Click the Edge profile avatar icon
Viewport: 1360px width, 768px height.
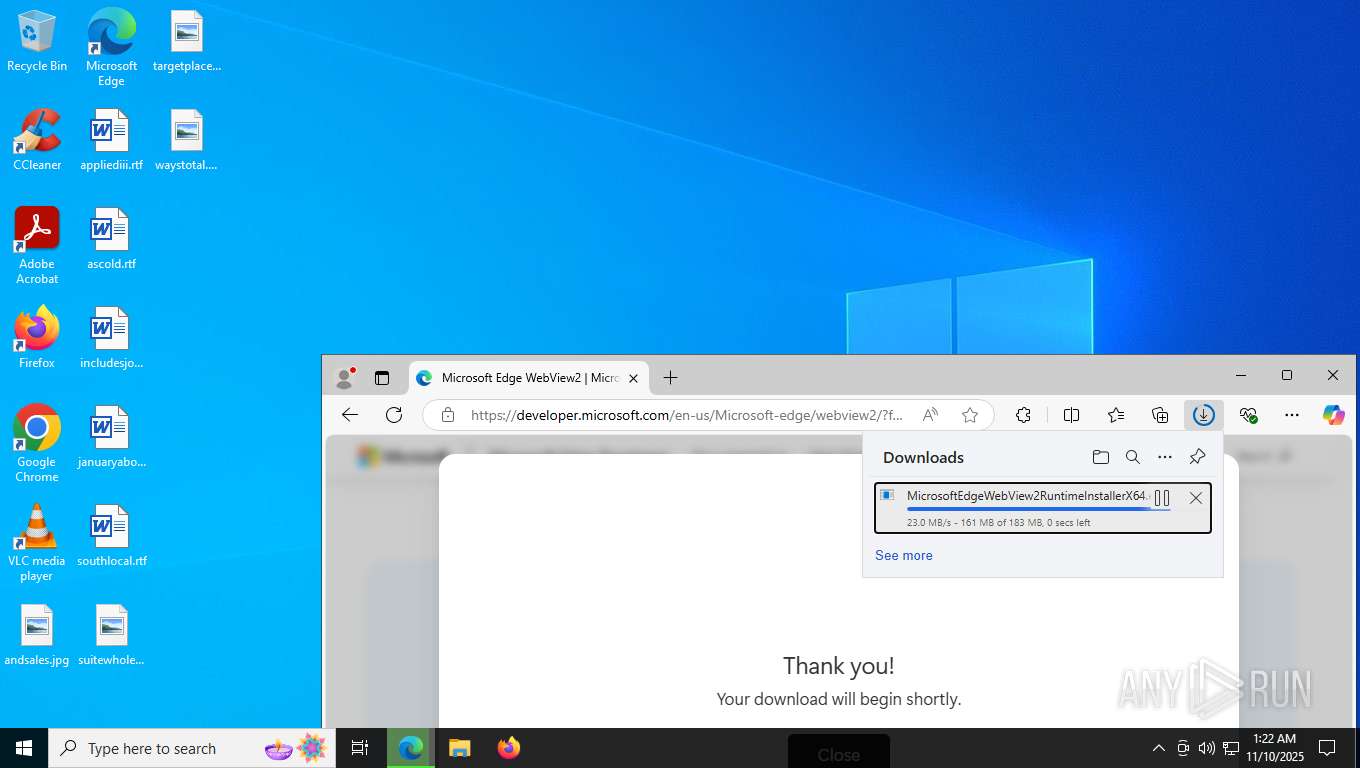pos(345,377)
